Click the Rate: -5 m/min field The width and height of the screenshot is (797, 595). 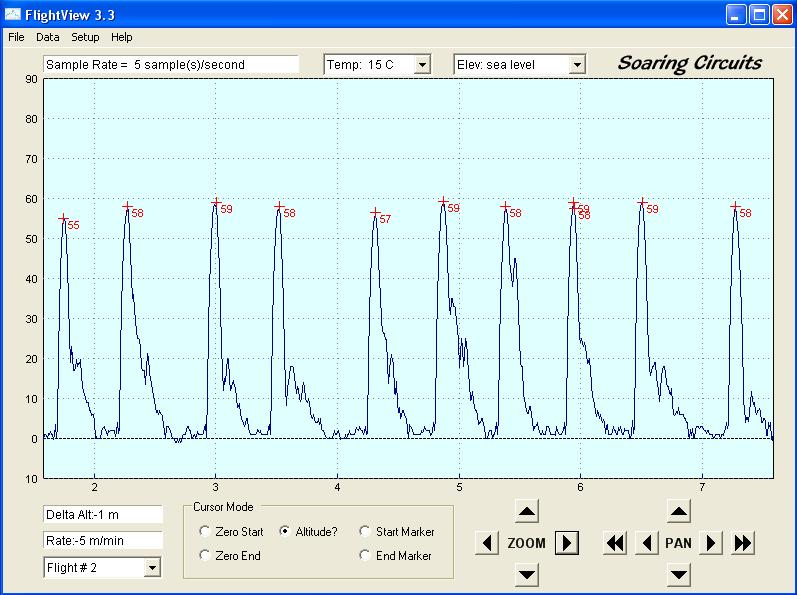pyautogui.click(x=103, y=540)
